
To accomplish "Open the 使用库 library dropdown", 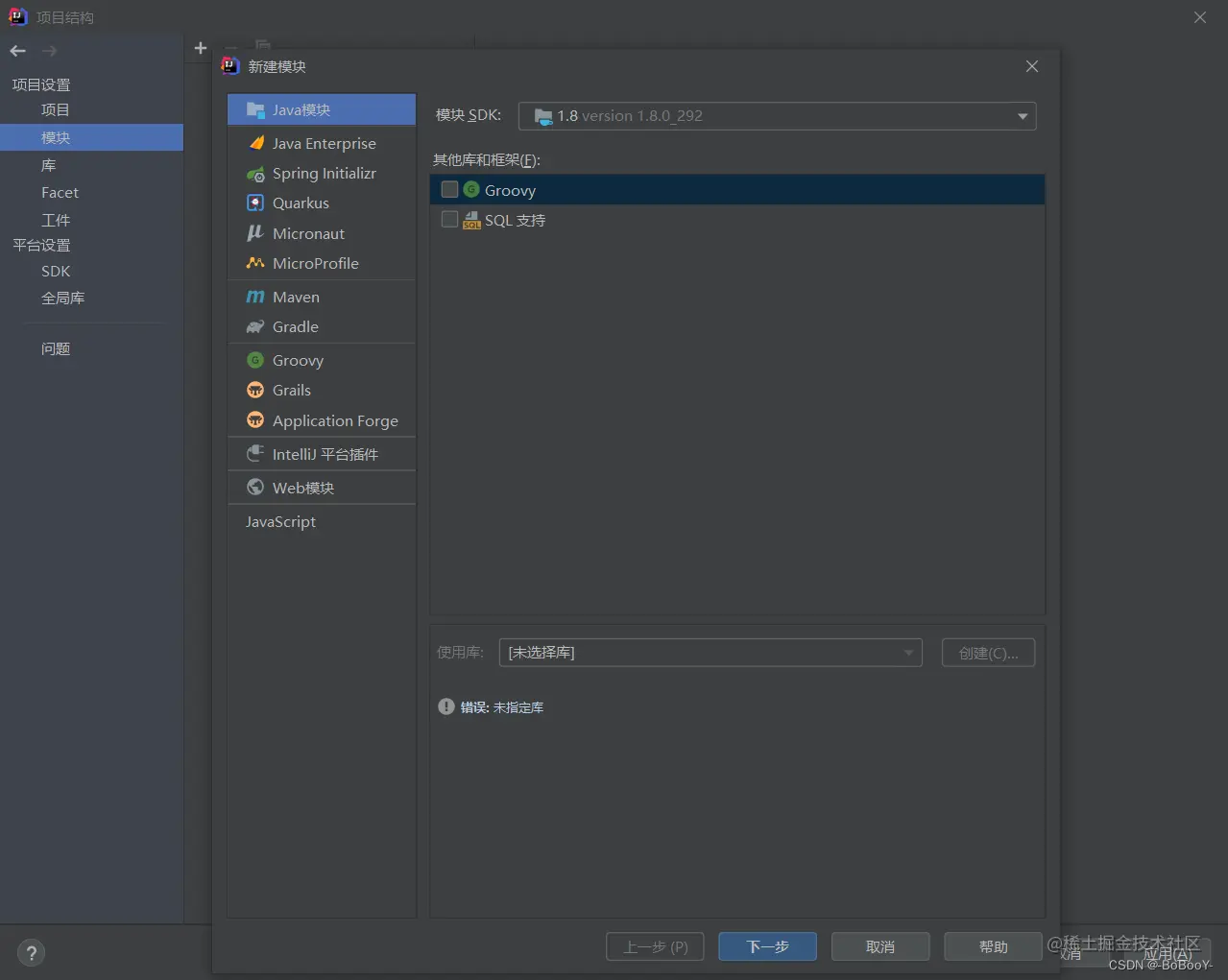I will (x=710, y=653).
